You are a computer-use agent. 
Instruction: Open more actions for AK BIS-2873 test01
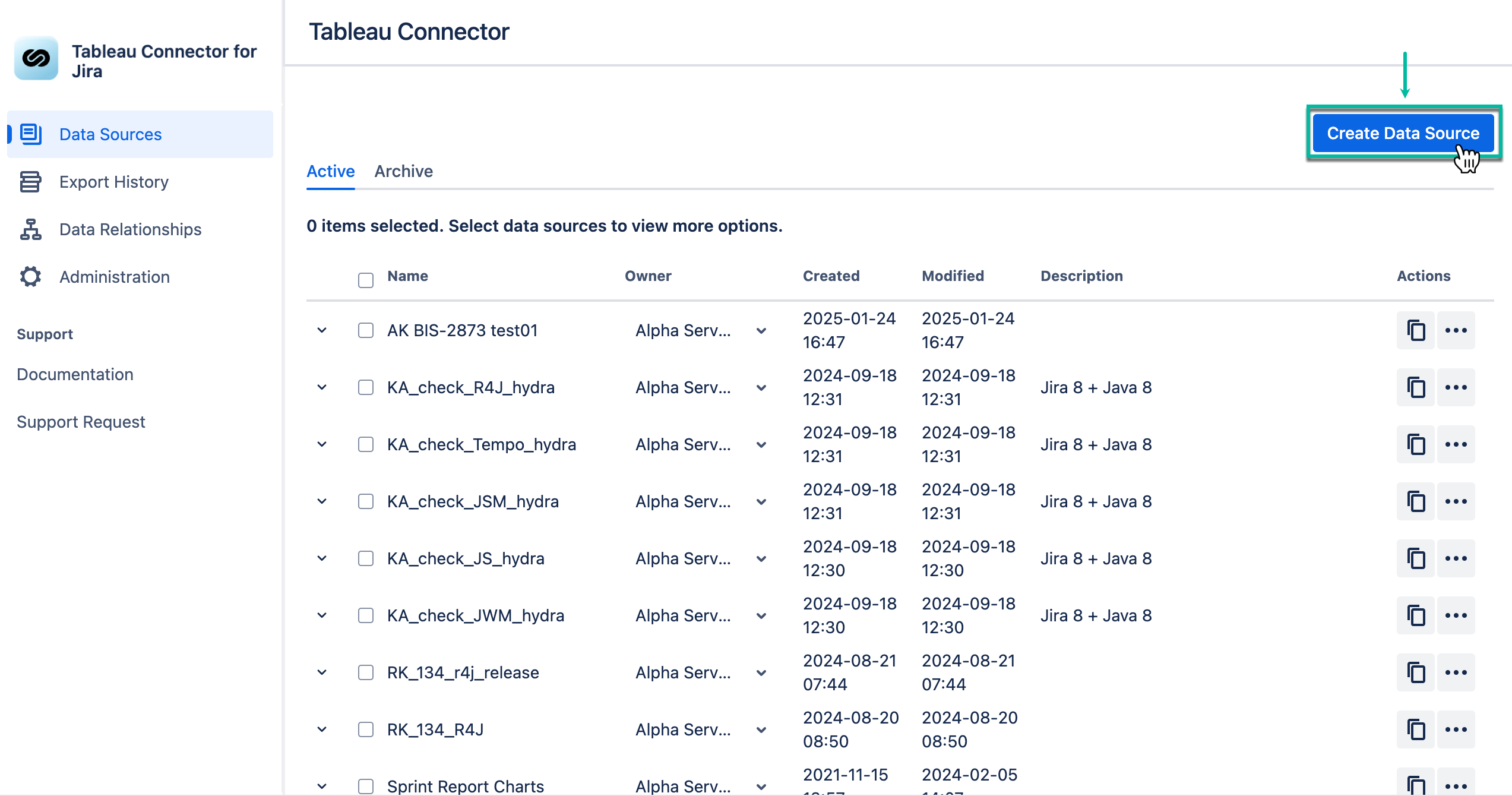1456,330
